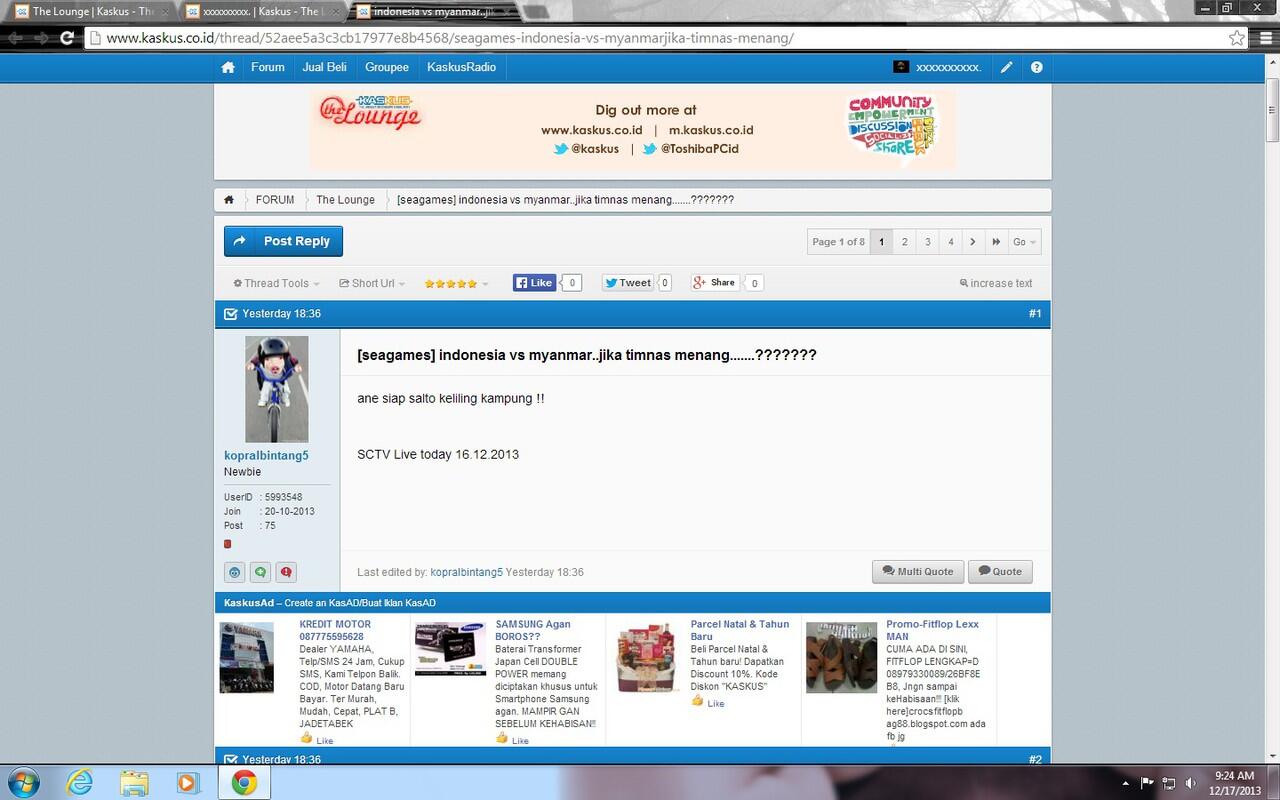
Task: Open KREDIT MOTOR ad title
Action: (x=335, y=630)
